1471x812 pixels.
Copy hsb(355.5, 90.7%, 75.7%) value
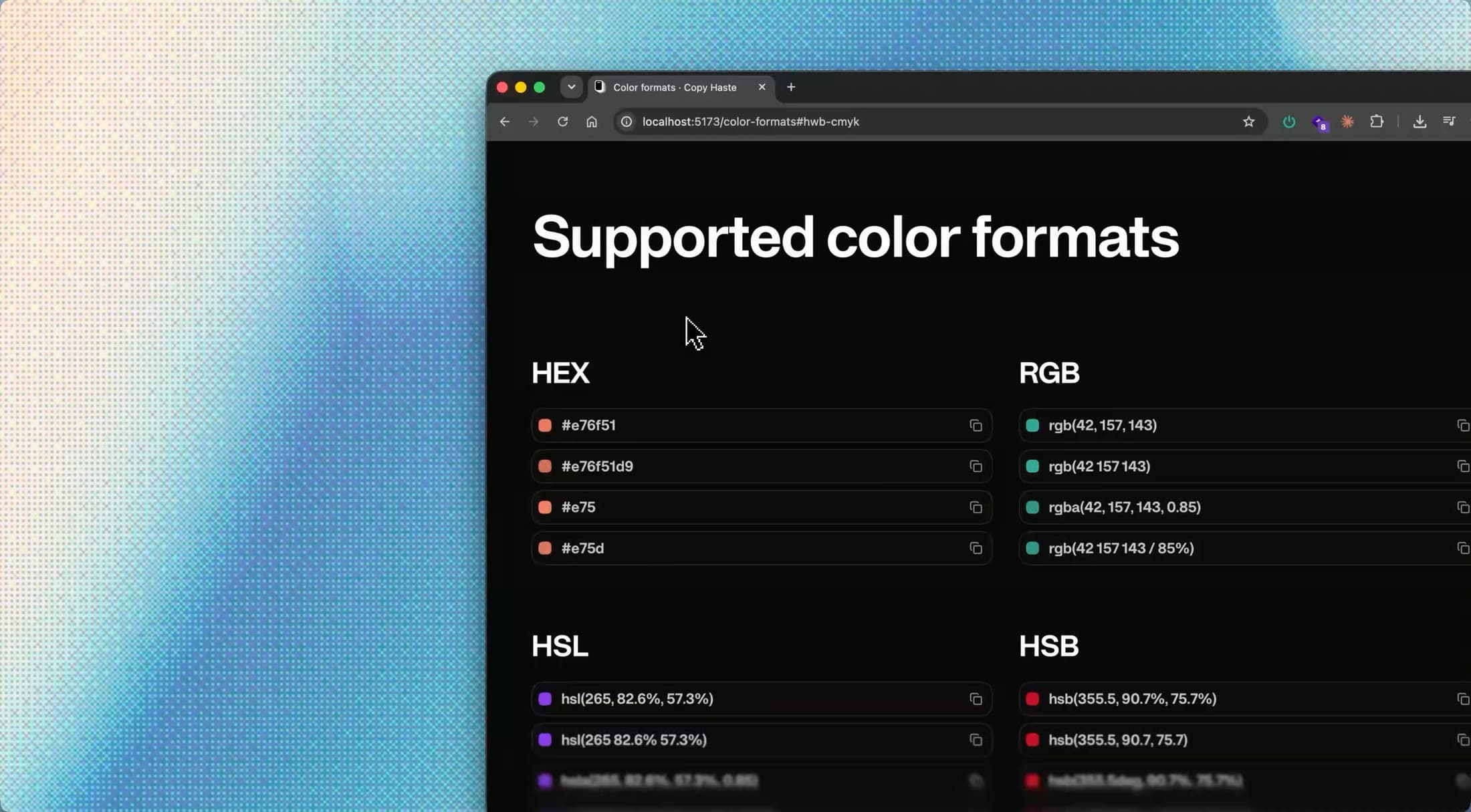(1463, 699)
